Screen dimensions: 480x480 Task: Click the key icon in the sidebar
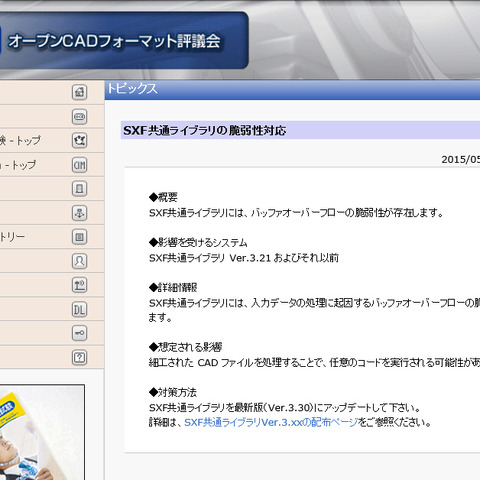79,333
